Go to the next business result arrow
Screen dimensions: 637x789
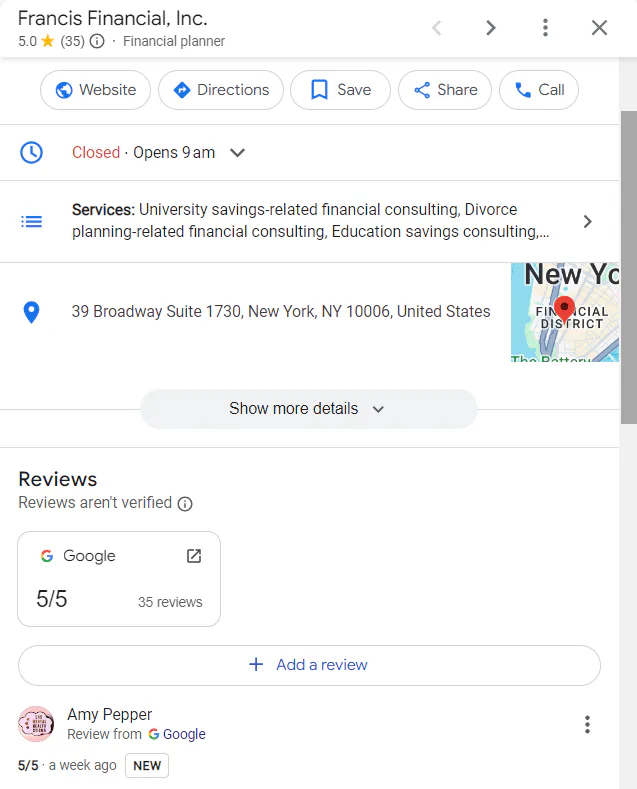click(x=491, y=28)
